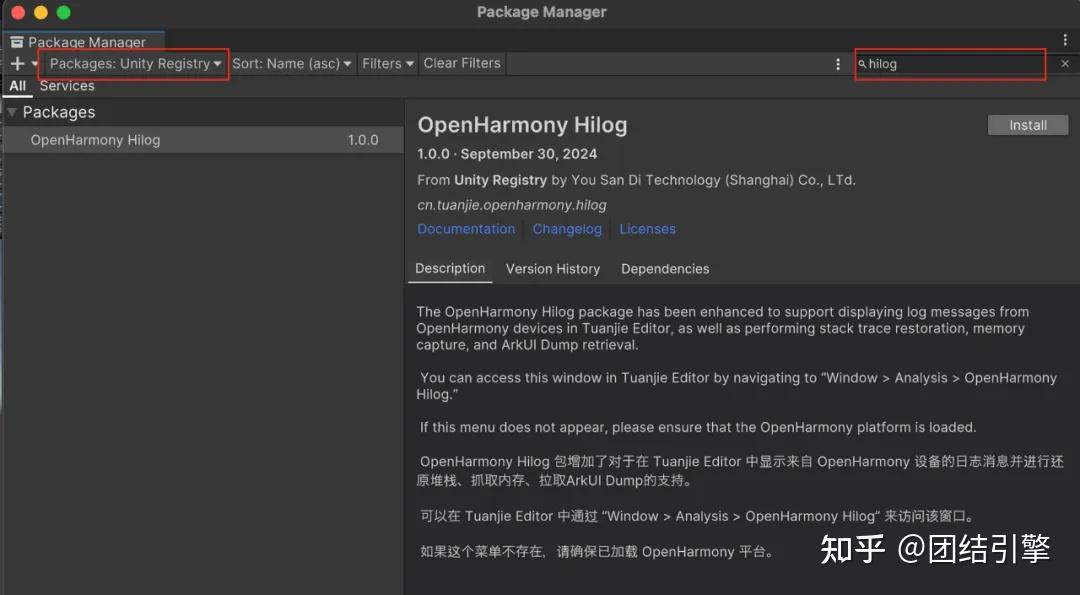Switch to the Dependencies tab

pos(664,268)
